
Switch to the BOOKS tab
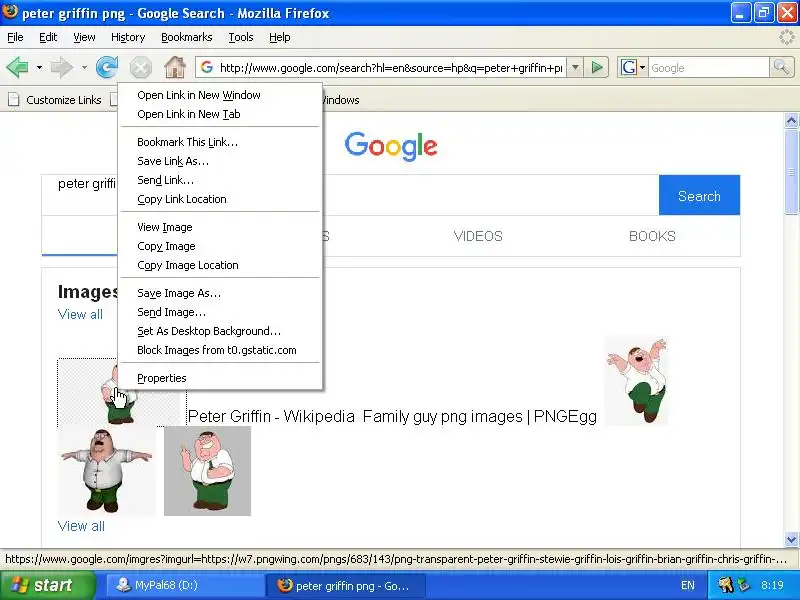tap(652, 236)
